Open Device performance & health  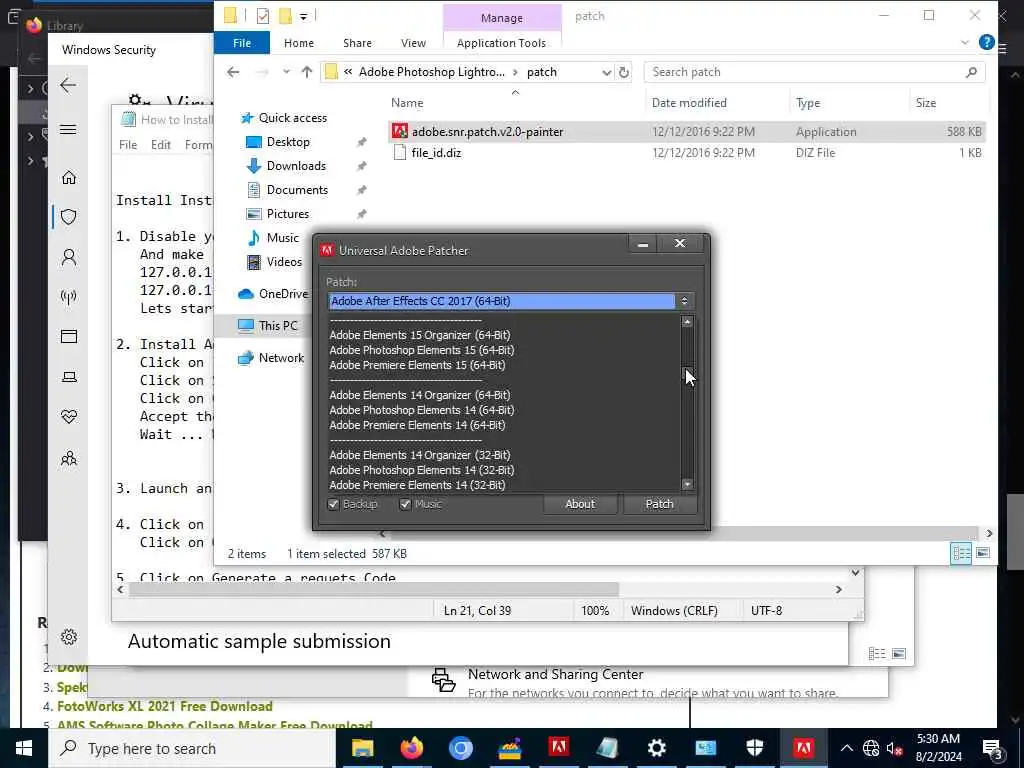tap(69, 417)
